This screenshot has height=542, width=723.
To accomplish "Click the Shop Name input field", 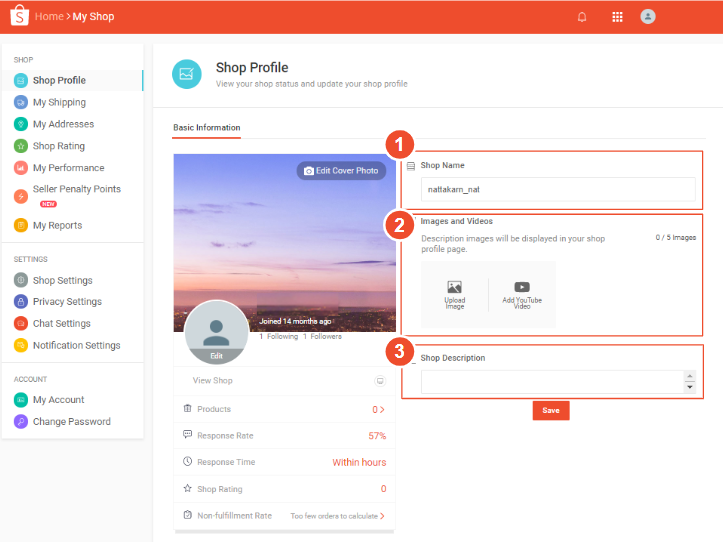I will point(557,189).
